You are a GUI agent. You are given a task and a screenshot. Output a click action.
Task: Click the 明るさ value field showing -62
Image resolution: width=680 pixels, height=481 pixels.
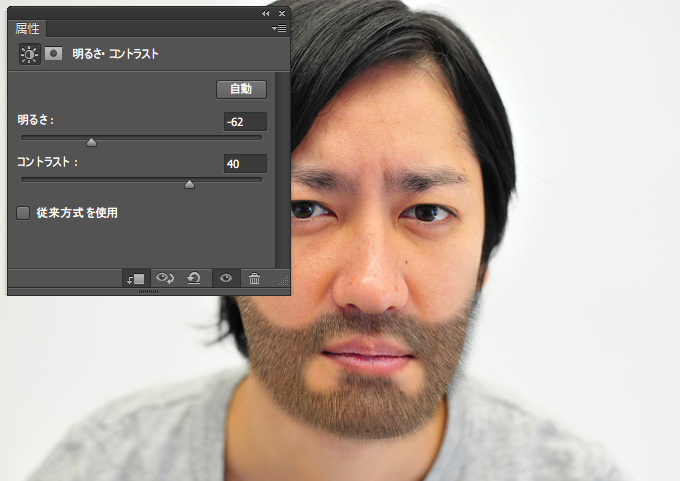click(x=245, y=122)
